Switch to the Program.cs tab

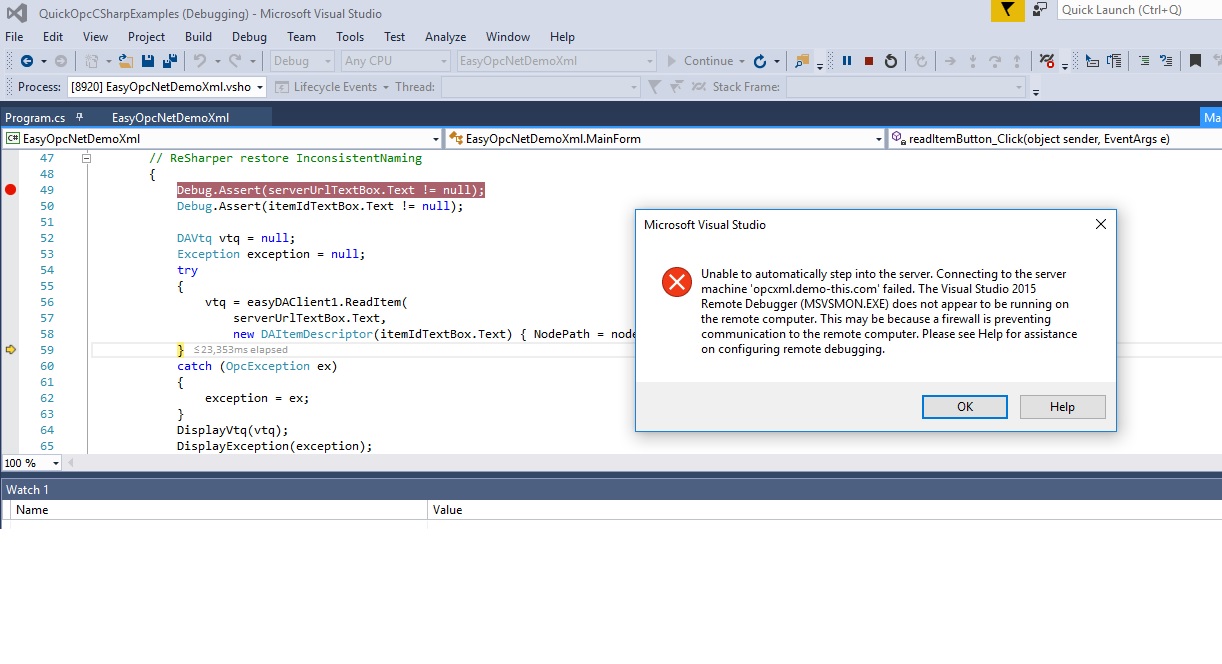pos(35,118)
